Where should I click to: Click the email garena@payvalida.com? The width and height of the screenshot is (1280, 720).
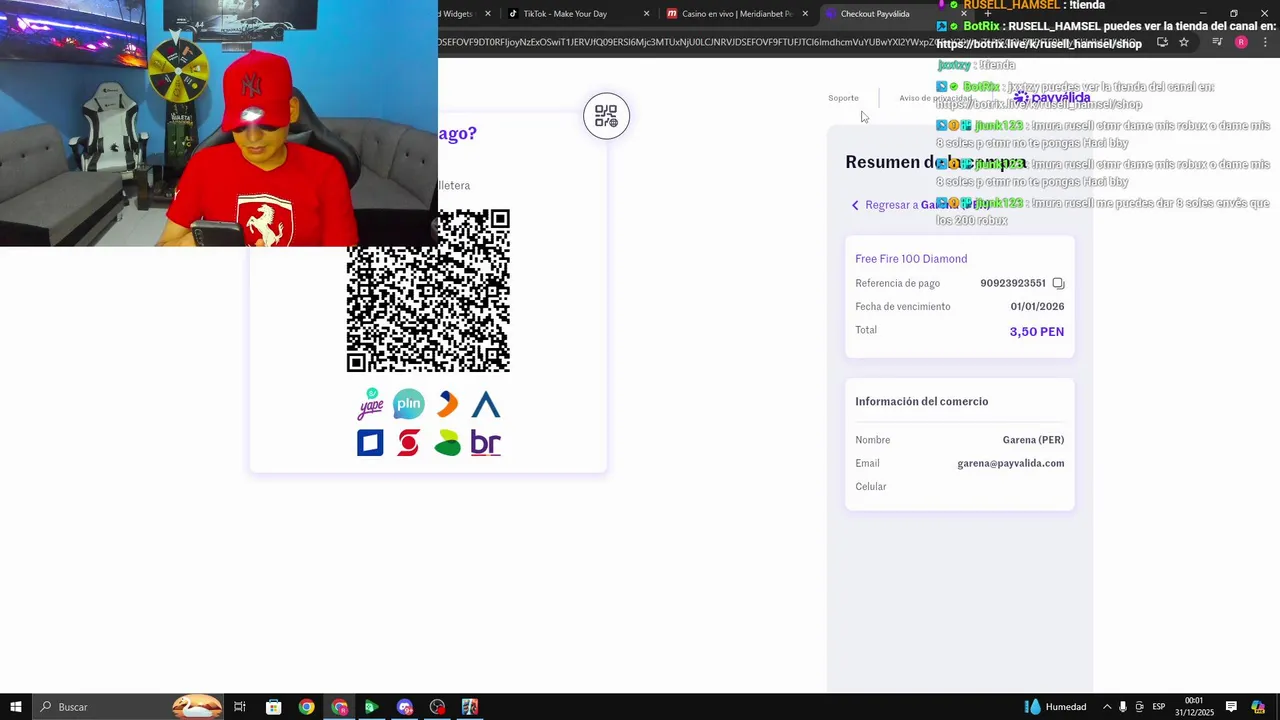[1011, 463]
